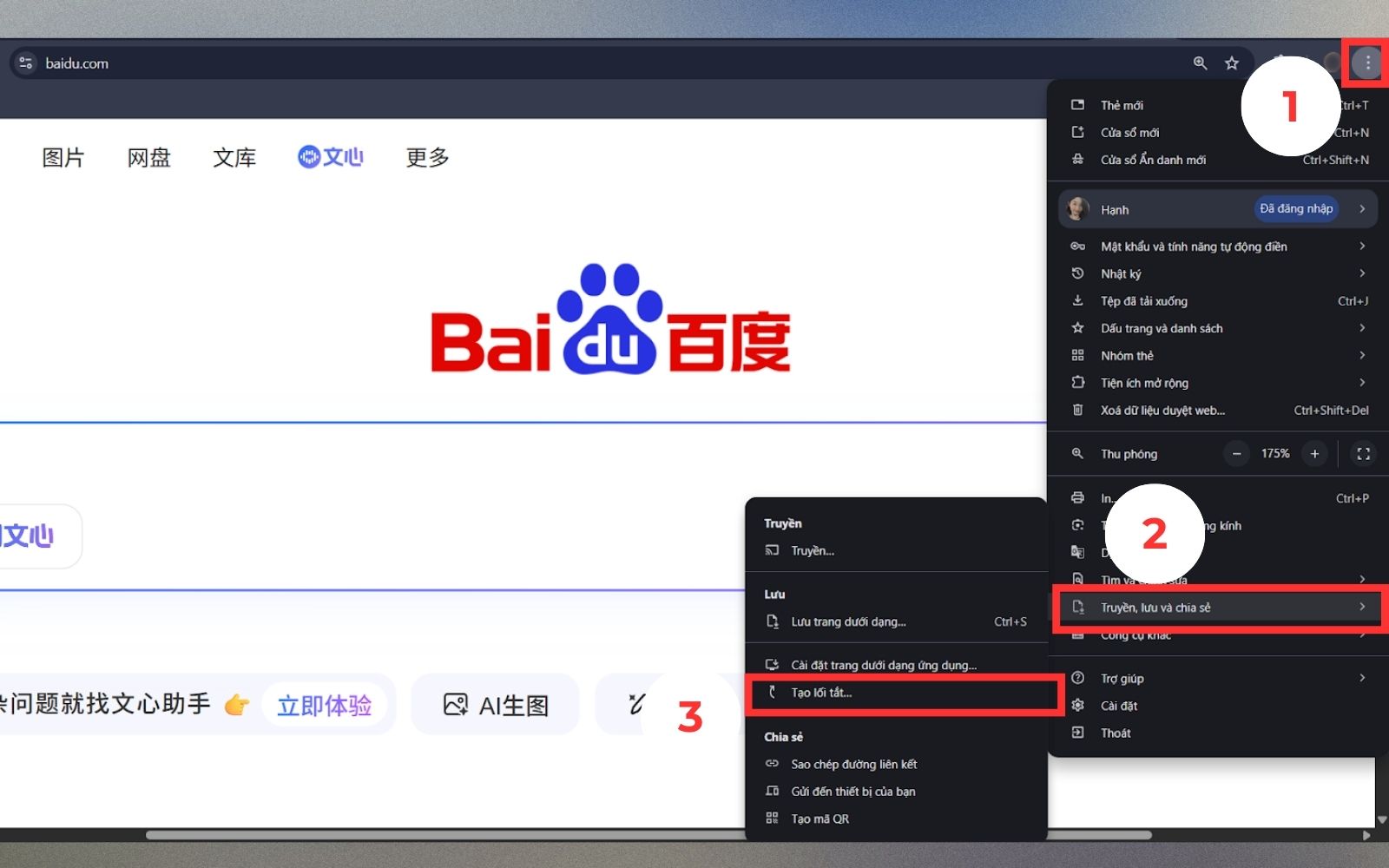The height and width of the screenshot is (868, 1389).
Task: Click the downloads icon beside Tệp đã tải xuống
Action: tap(1077, 300)
